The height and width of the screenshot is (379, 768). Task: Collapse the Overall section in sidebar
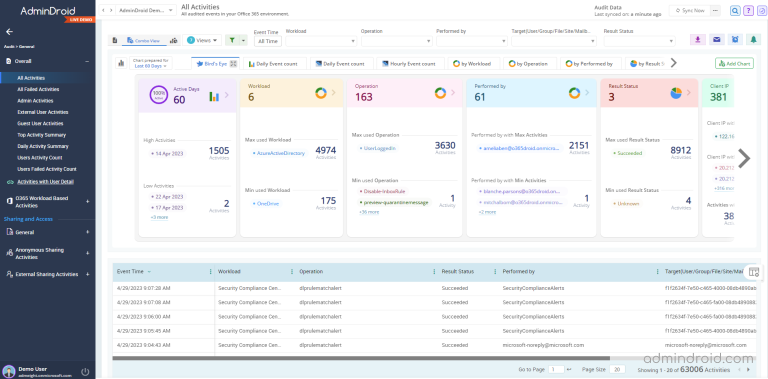(87, 62)
